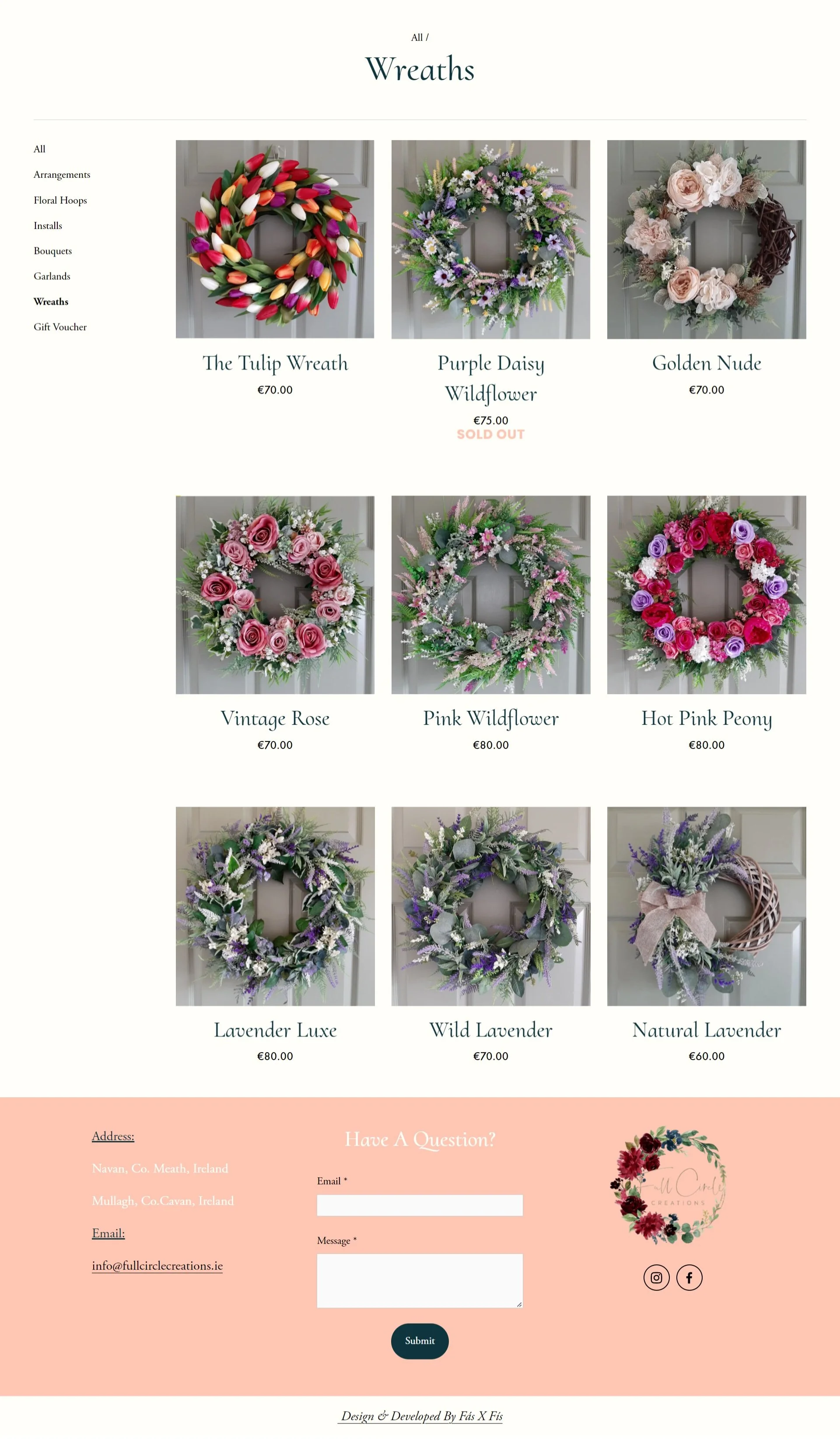Submit the question form

[420, 1341]
